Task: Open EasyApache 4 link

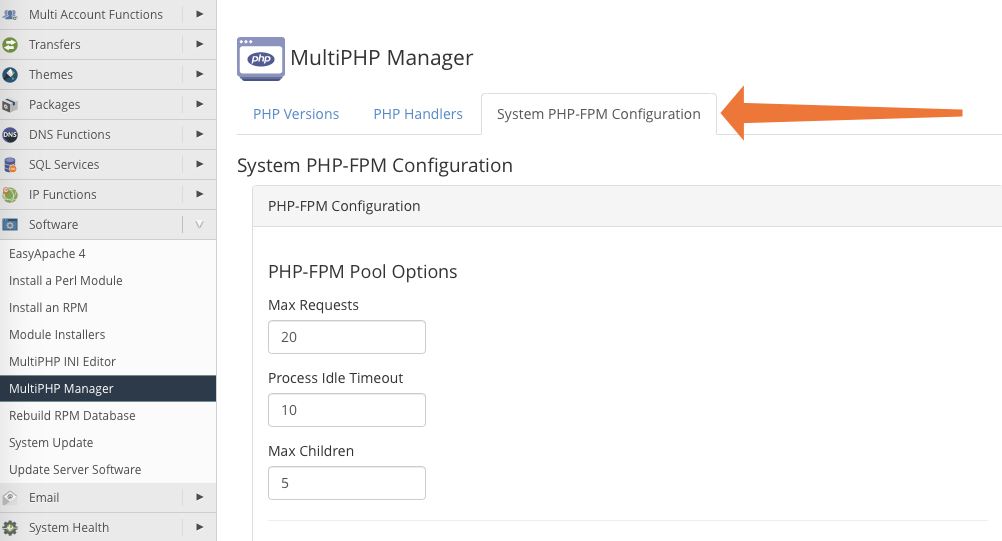Action: (x=47, y=254)
